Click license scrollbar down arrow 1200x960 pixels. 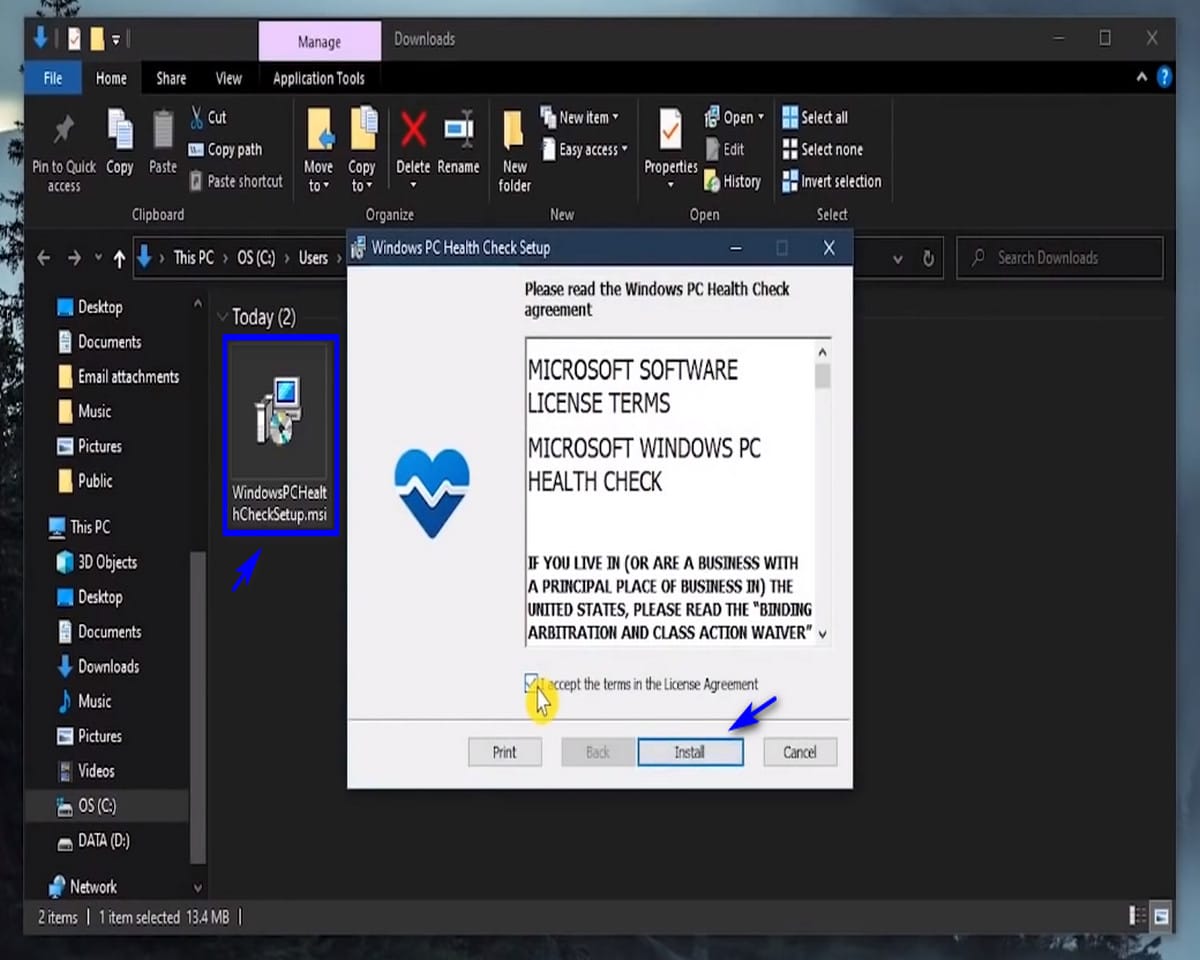point(823,633)
